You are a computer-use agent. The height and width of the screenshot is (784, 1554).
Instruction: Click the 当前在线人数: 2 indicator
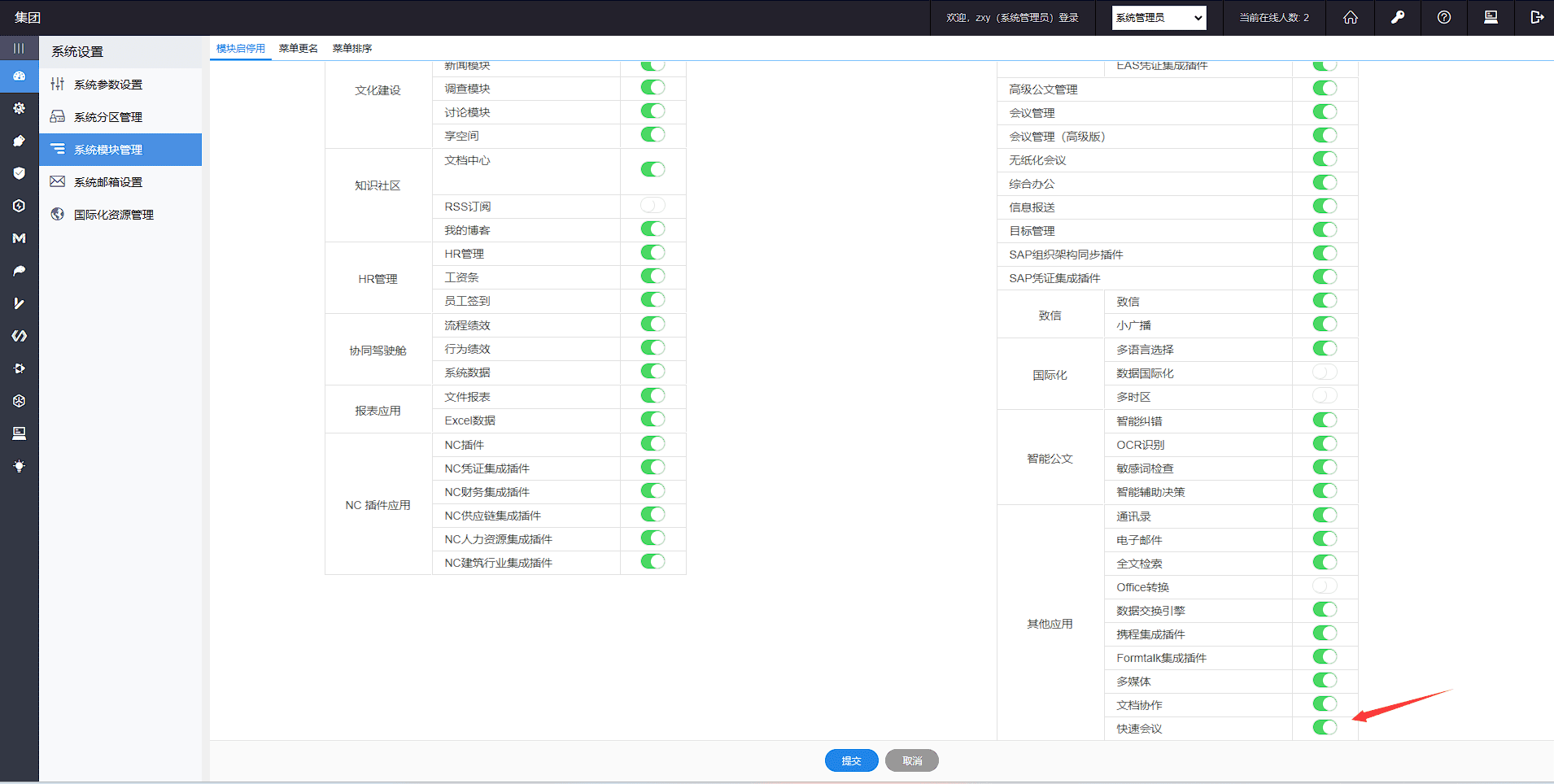1274,18
